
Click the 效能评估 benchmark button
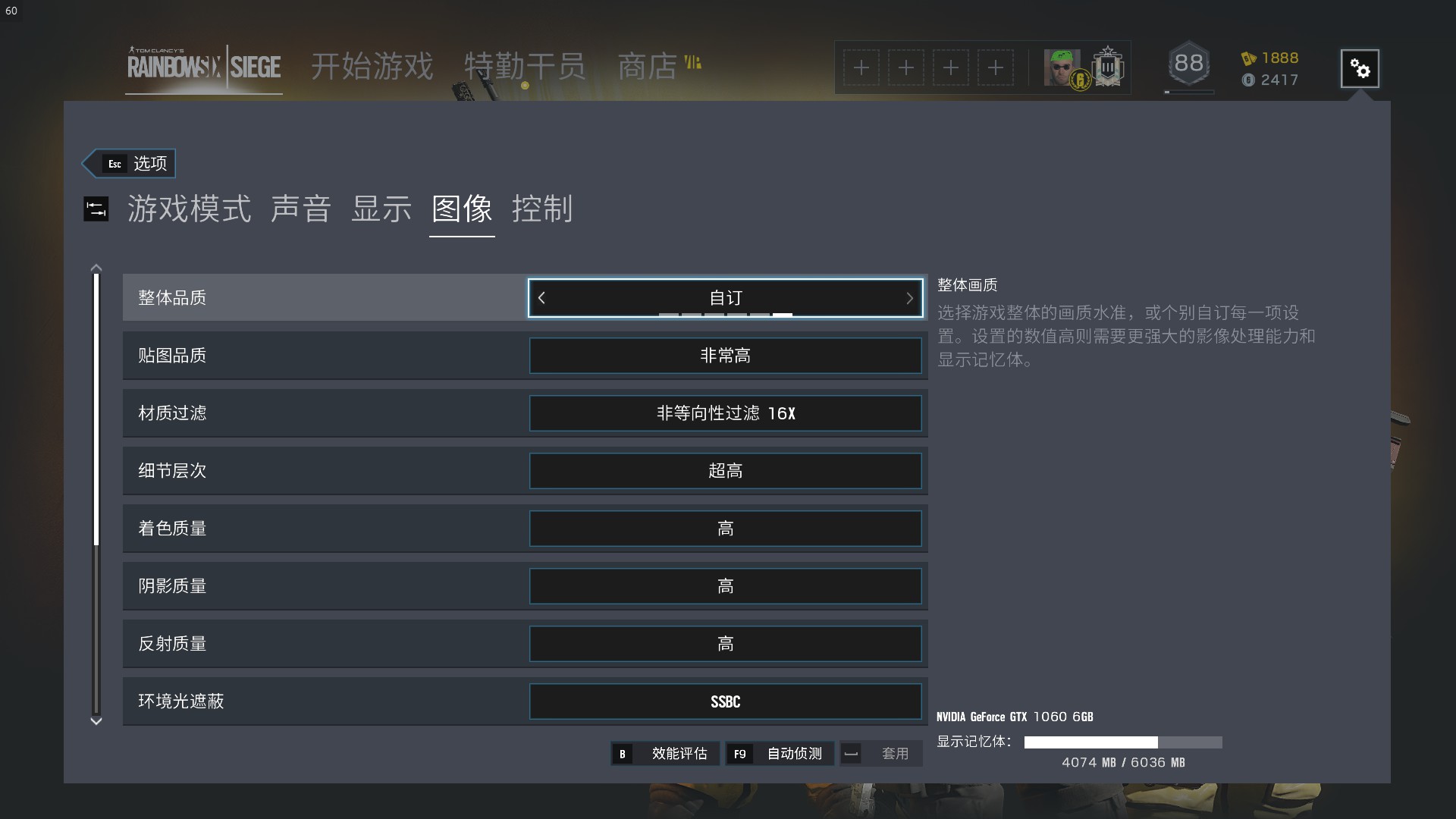point(665,754)
